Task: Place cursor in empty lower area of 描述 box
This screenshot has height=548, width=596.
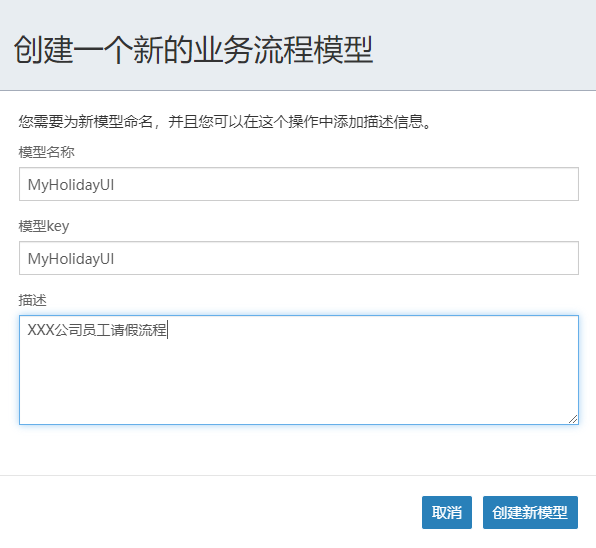Action: 299,384
